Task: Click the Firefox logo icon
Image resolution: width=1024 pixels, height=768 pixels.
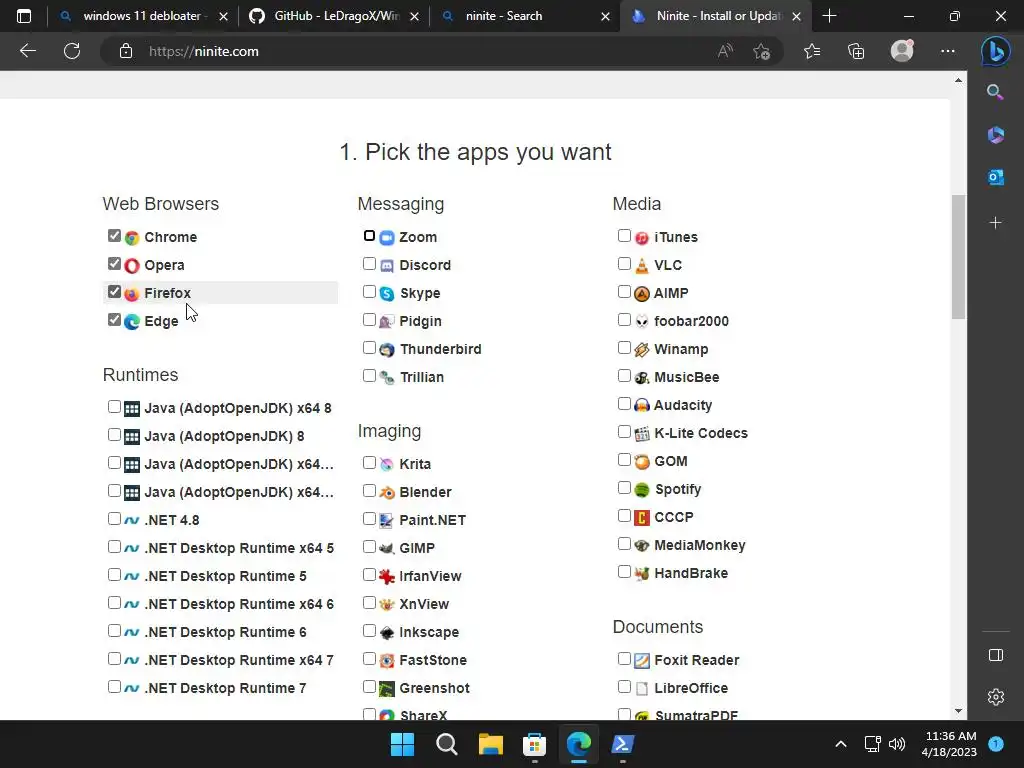Action: click(132, 294)
